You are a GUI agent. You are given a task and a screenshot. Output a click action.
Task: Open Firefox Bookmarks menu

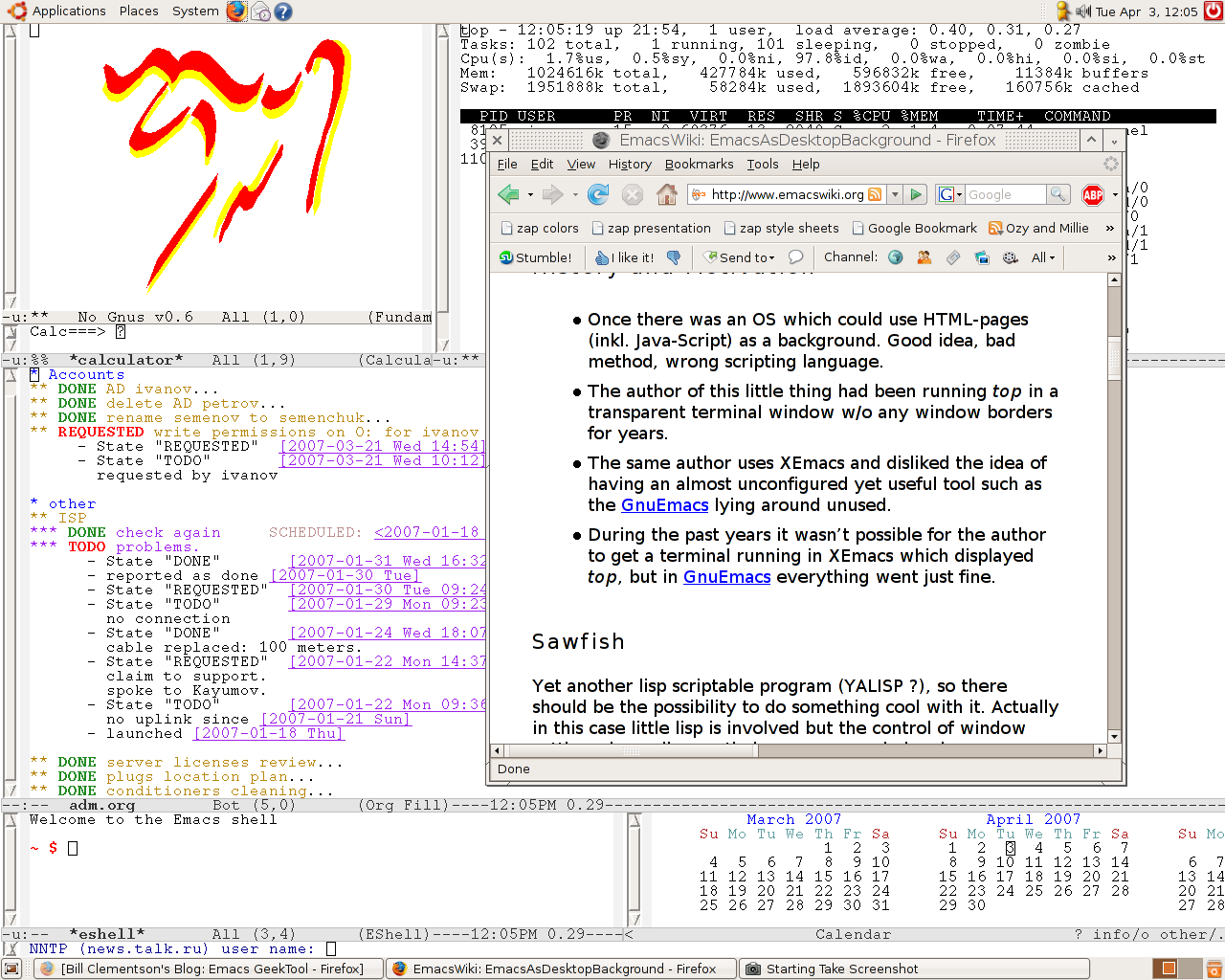tap(699, 164)
